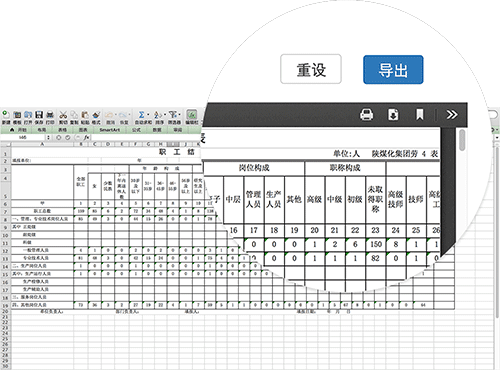The image size is (500, 370).
Task: Click the fx insert function button
Action: pos(86,137)
